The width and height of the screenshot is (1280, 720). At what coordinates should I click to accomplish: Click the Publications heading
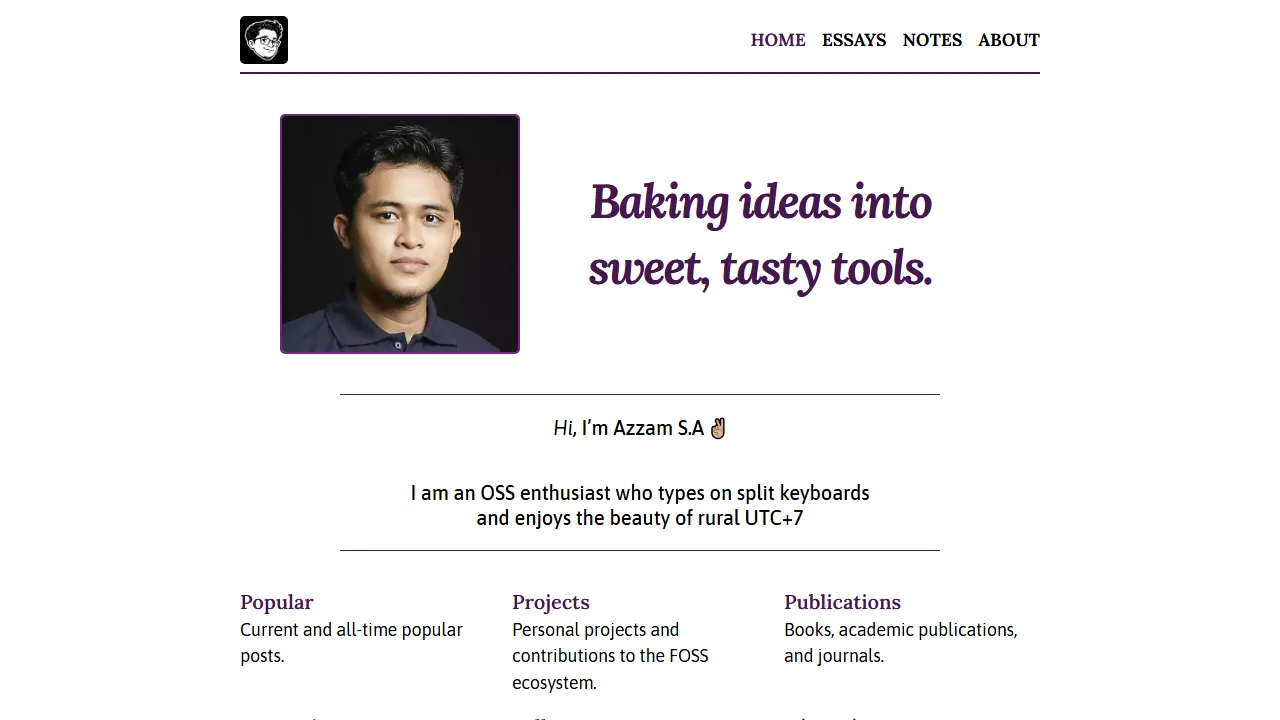click(842, 602)
